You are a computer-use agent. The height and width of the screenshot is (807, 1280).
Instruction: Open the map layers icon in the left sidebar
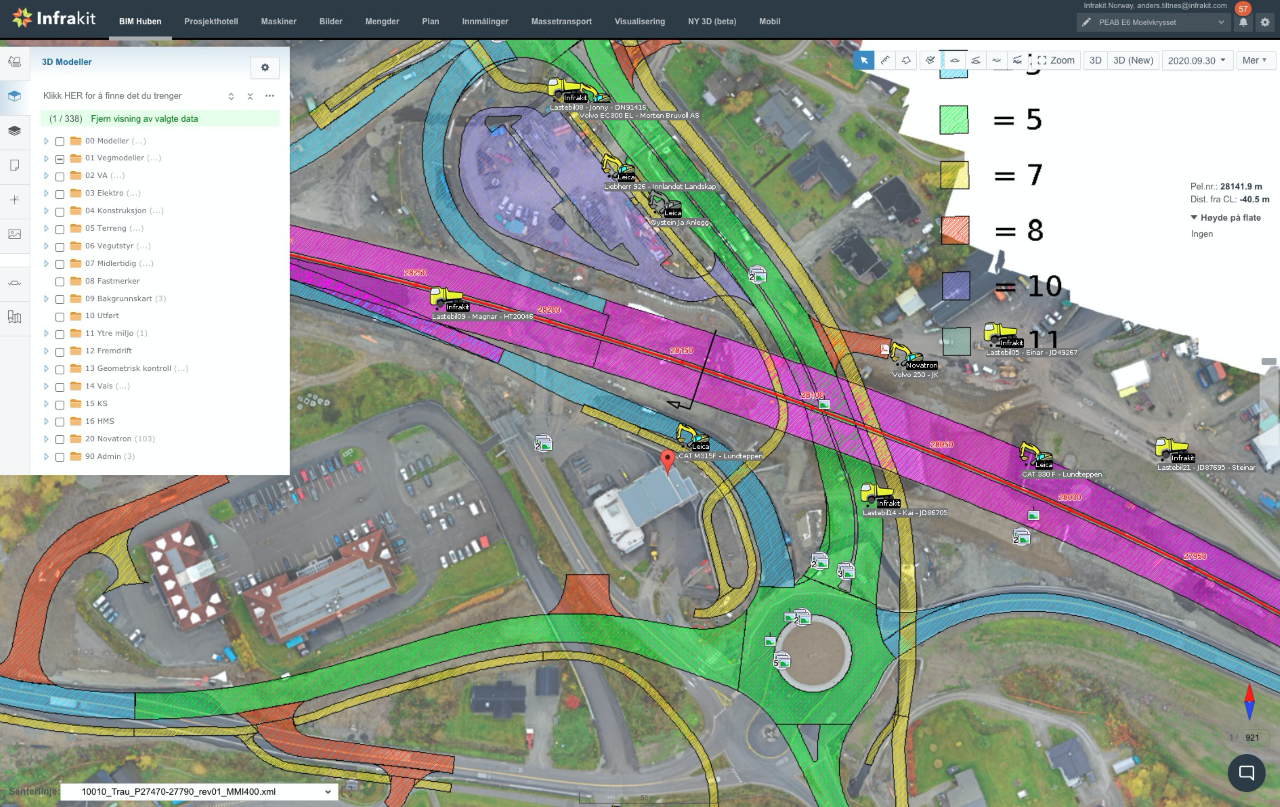(14, 131)
